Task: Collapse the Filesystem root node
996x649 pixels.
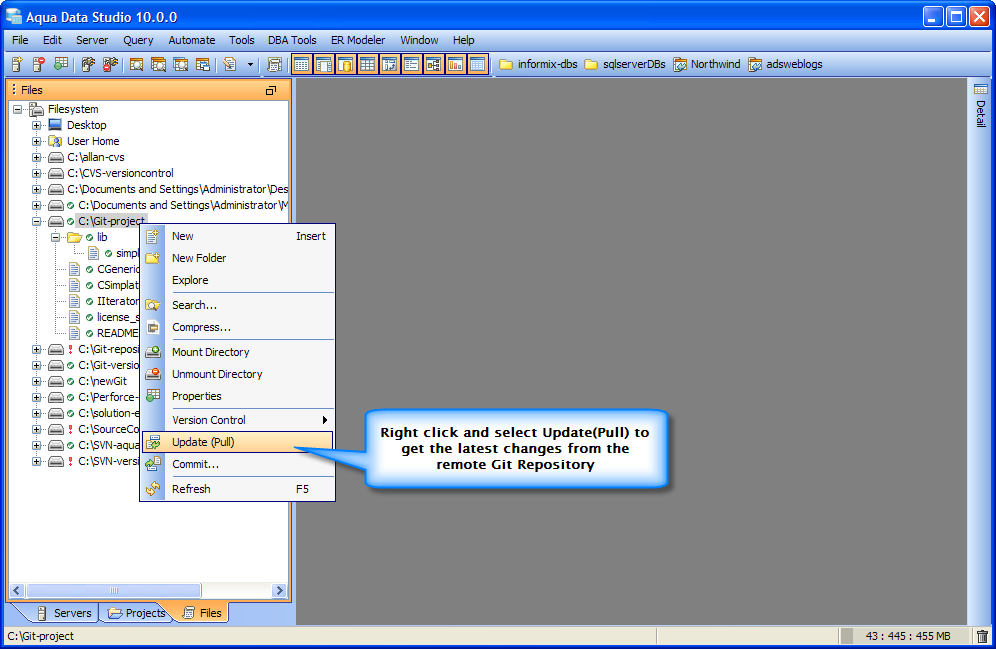Action: [18, 109]
